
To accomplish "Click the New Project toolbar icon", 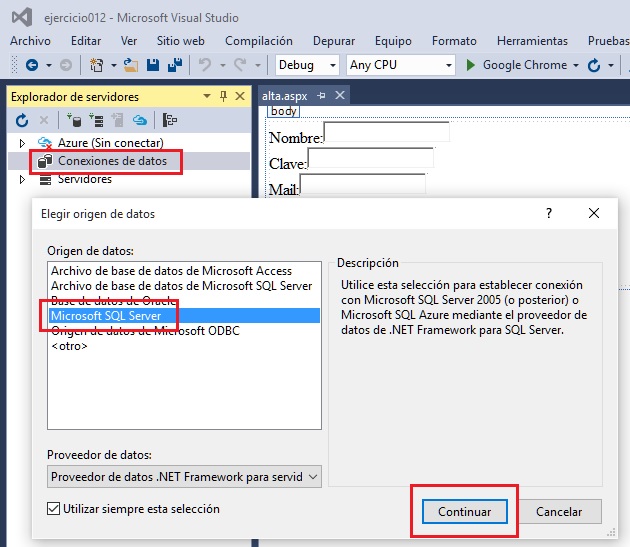I will tap(96, 65).
